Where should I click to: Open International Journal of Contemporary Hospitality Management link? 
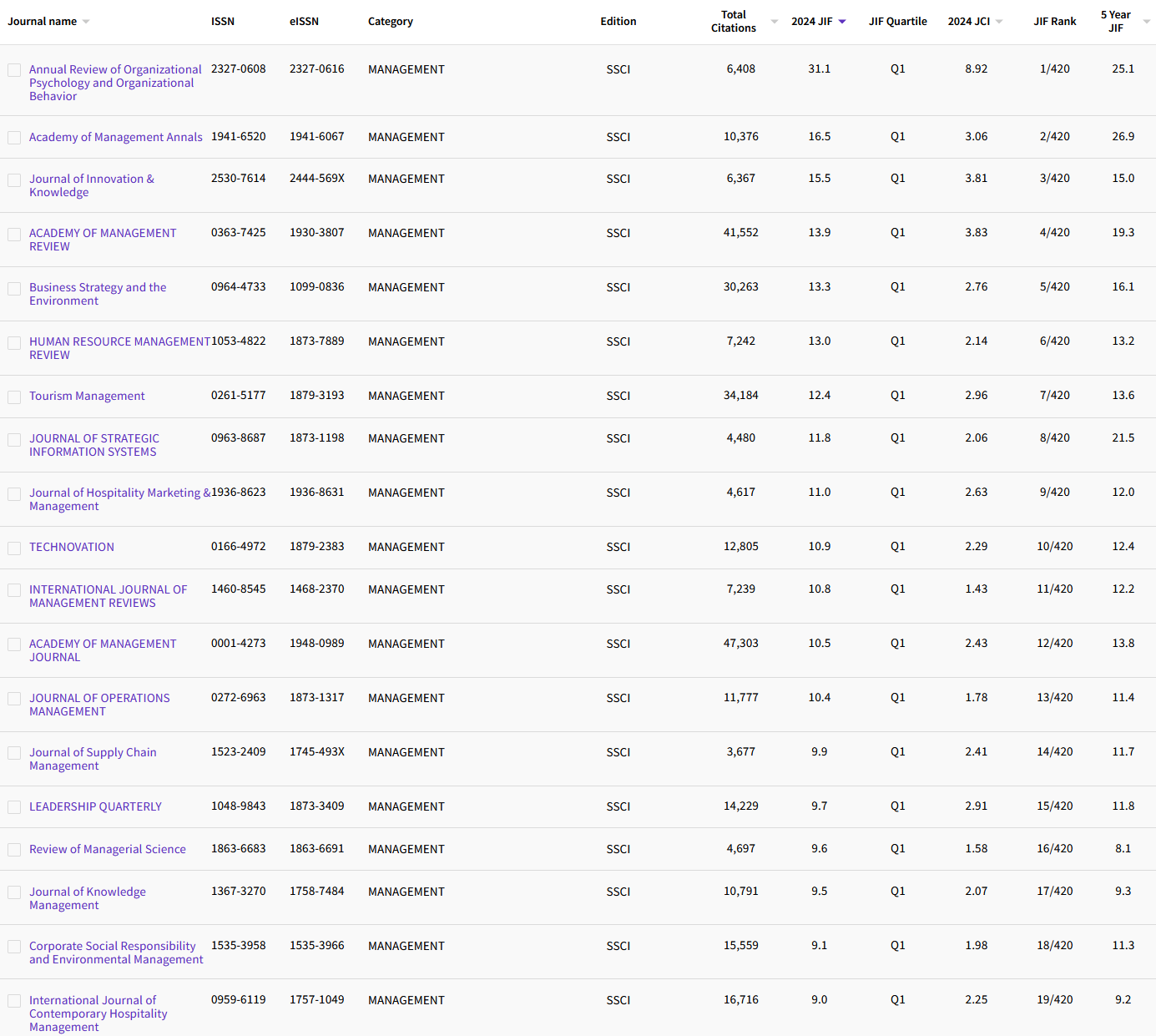[98, 1013]
